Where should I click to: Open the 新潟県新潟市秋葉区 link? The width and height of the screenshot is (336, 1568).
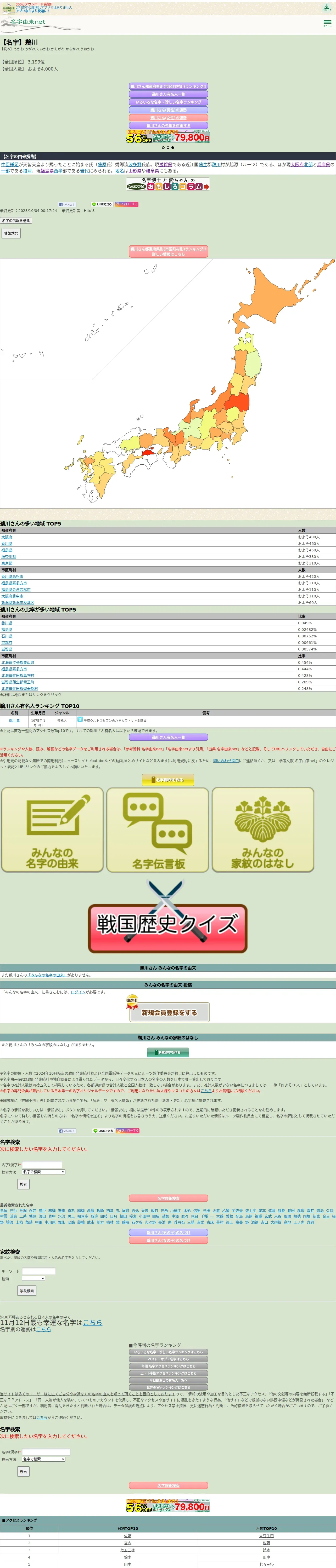click(18, 603)
